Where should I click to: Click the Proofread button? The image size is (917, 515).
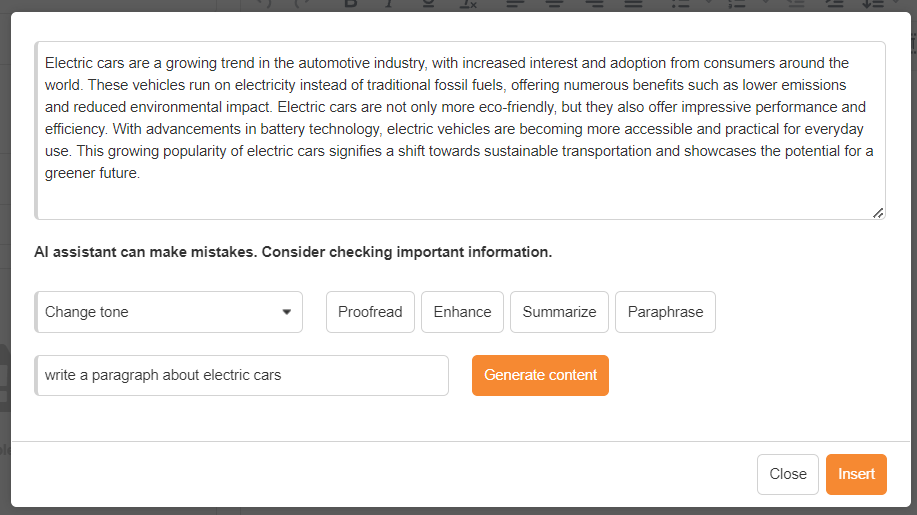pos(370,312)
